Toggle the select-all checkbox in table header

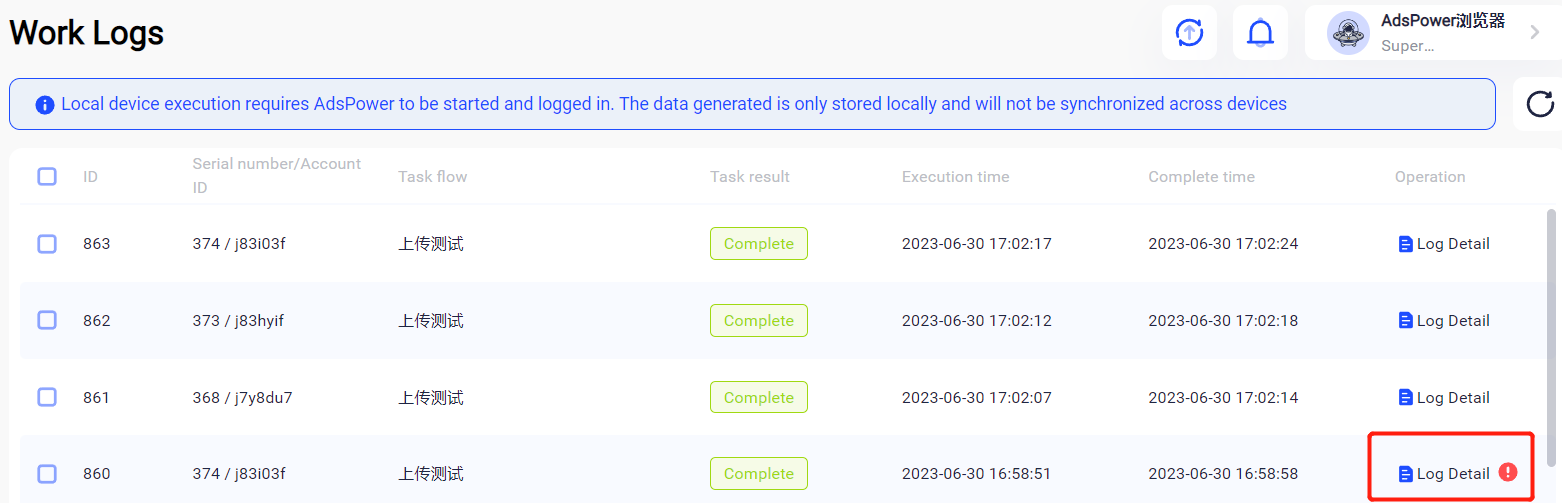pos(47,177)
